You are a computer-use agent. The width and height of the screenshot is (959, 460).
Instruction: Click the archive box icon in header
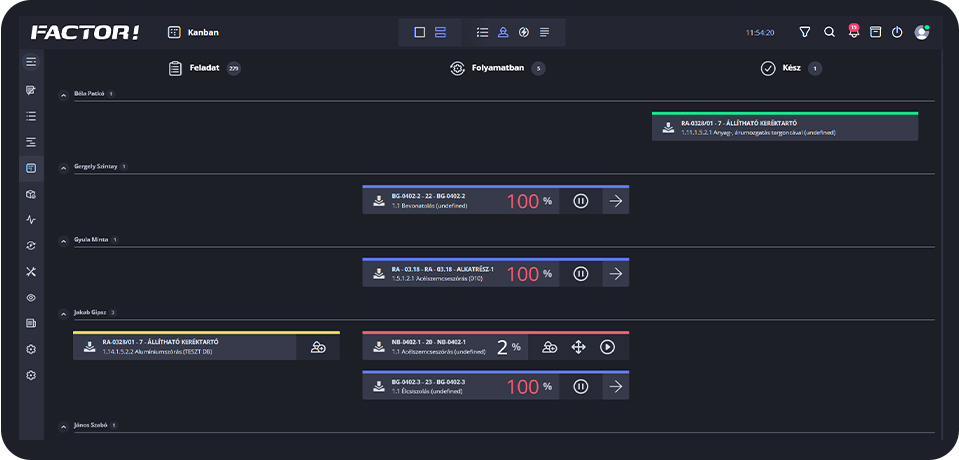[x=875, y=32]
